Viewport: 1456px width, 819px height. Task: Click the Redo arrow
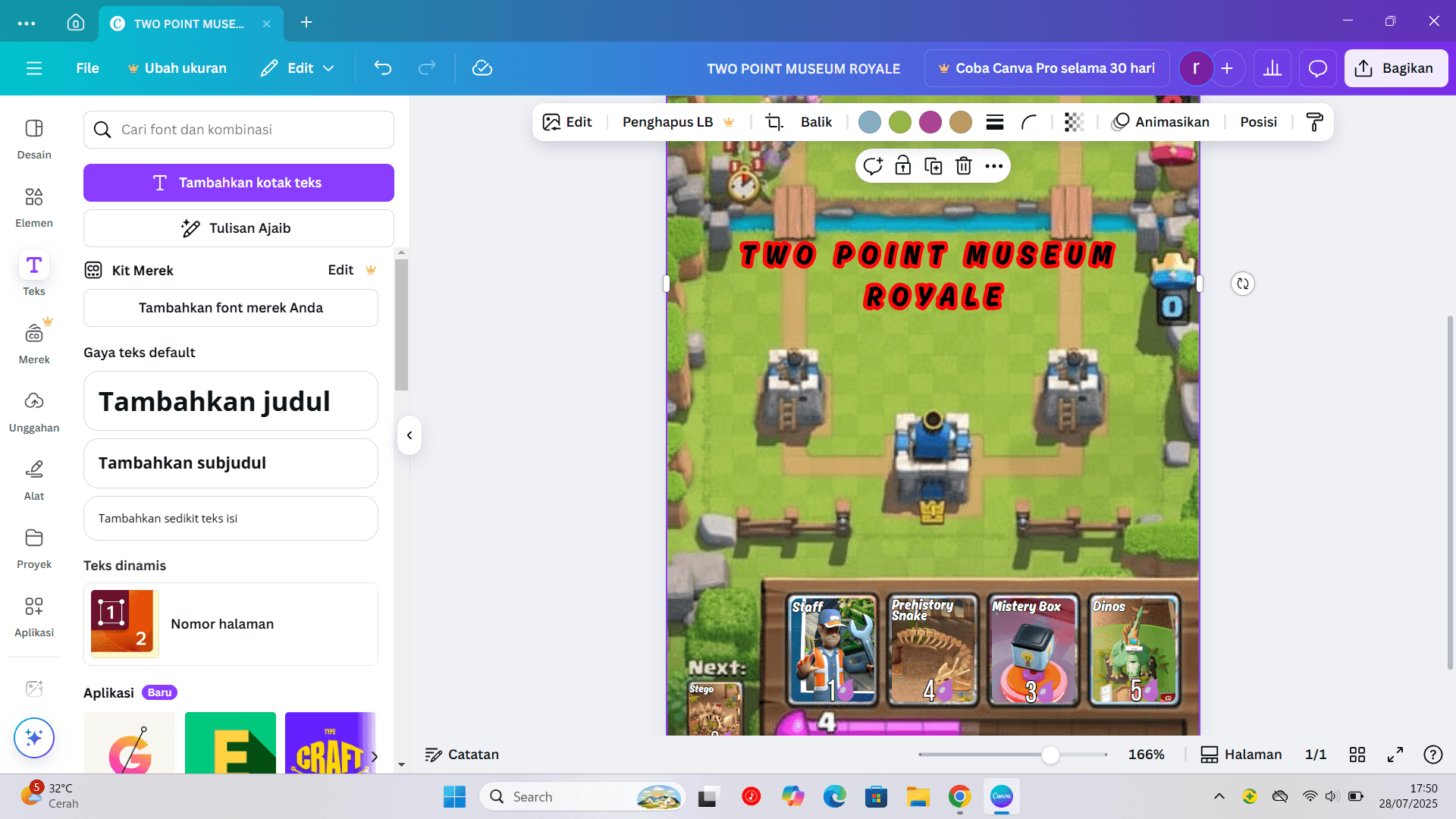(x=427, y=68)
